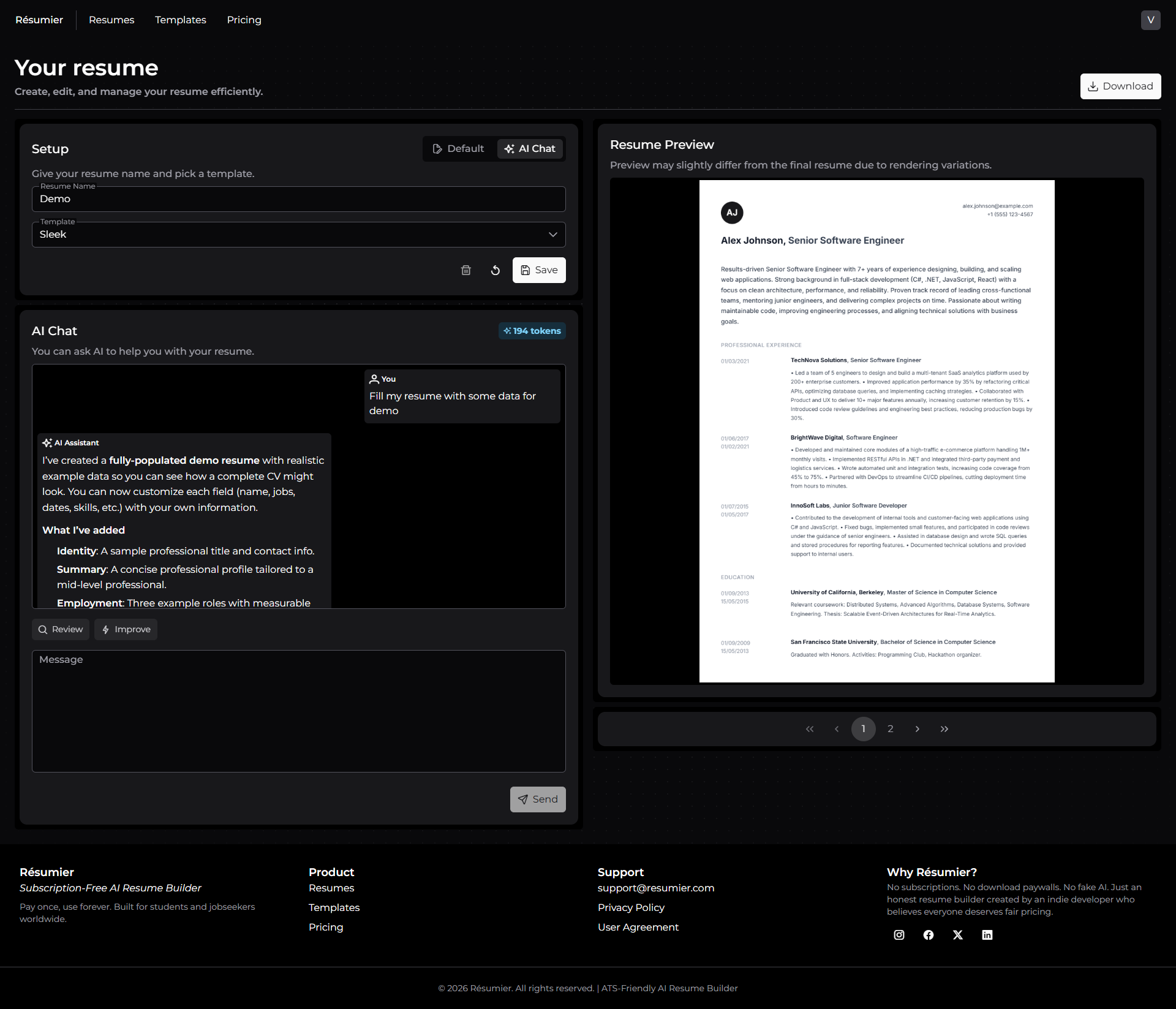This screenshot has width=1176, height=1009.
Task: Switch setup mode to AI Chat
Action: pos(530,149)
